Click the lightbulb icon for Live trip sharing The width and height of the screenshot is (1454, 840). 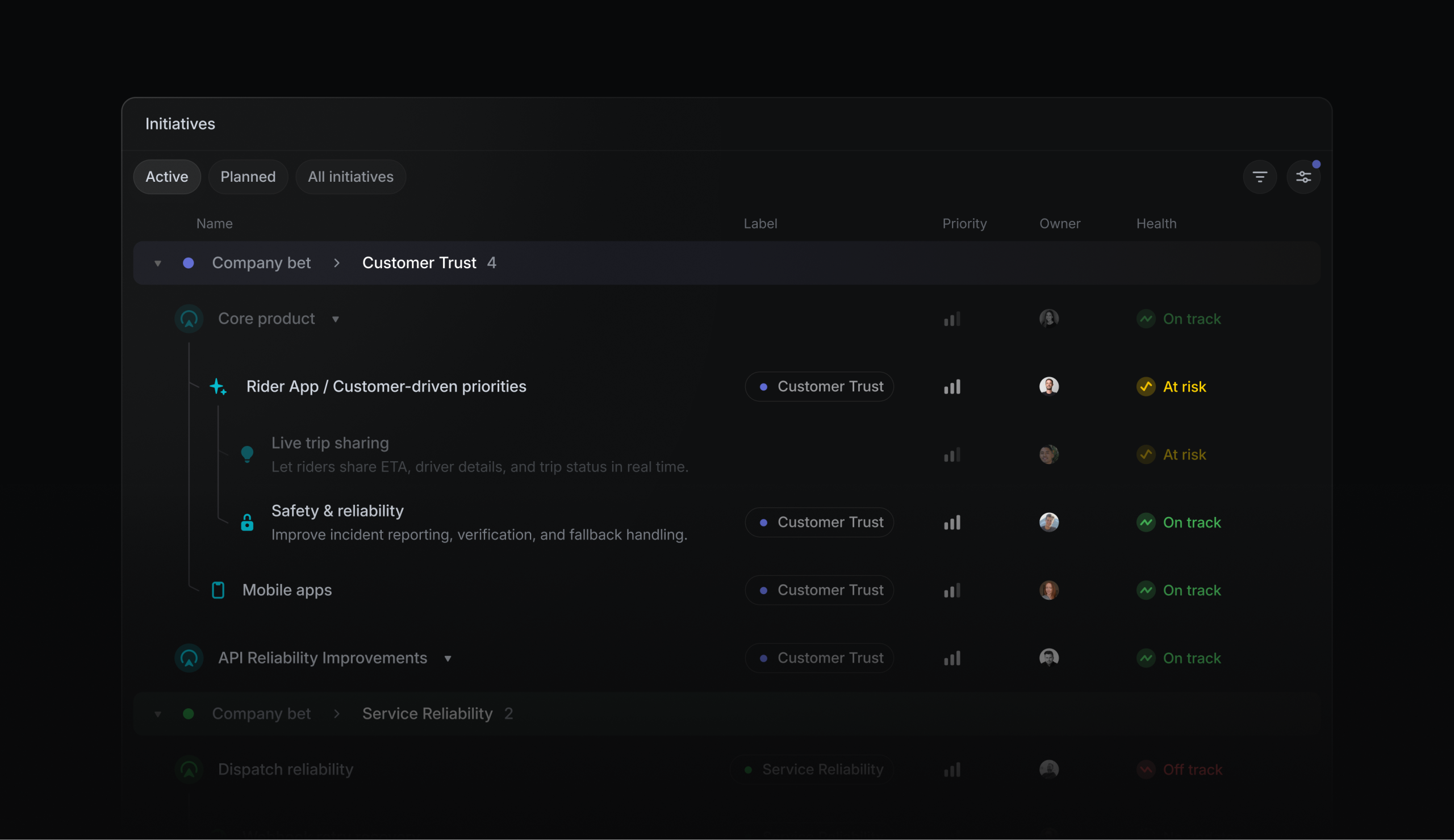(248, 454)
